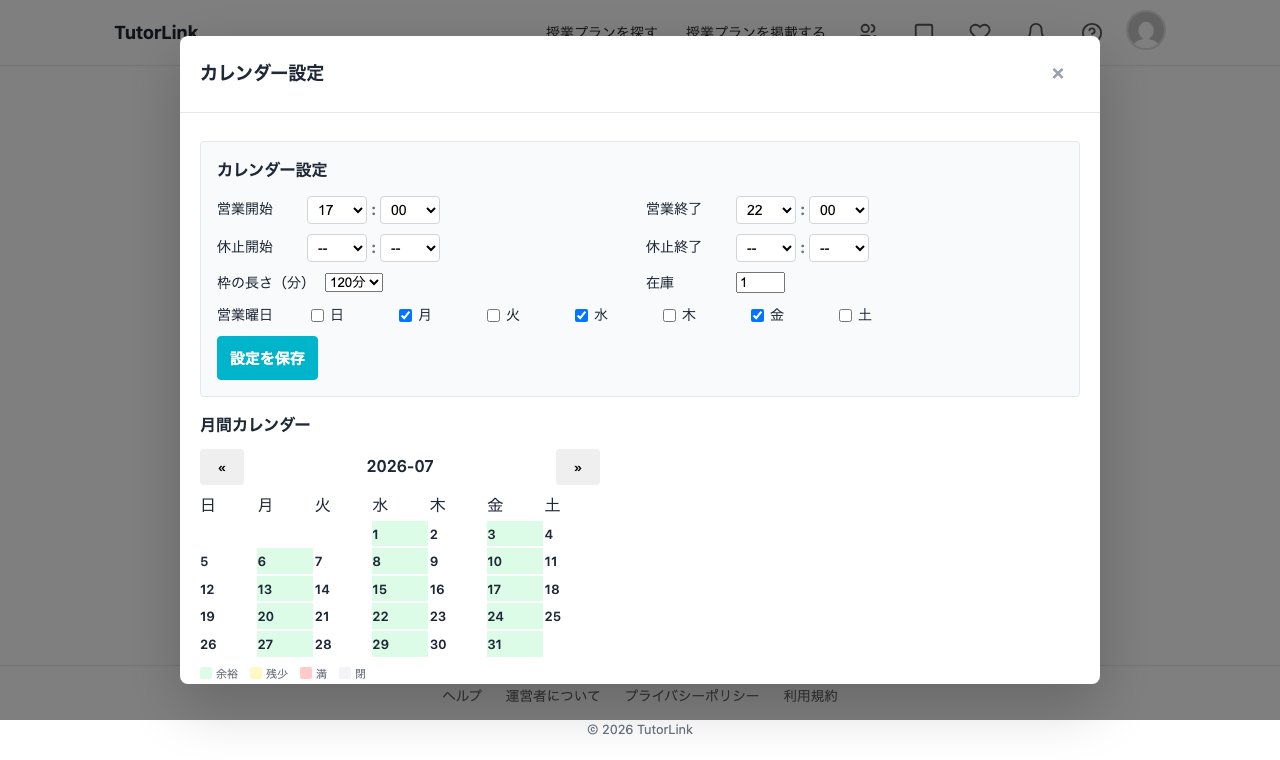The image size is (1280, 760).
Task: Select July 20 in the calendar
Action: [285, 617]
